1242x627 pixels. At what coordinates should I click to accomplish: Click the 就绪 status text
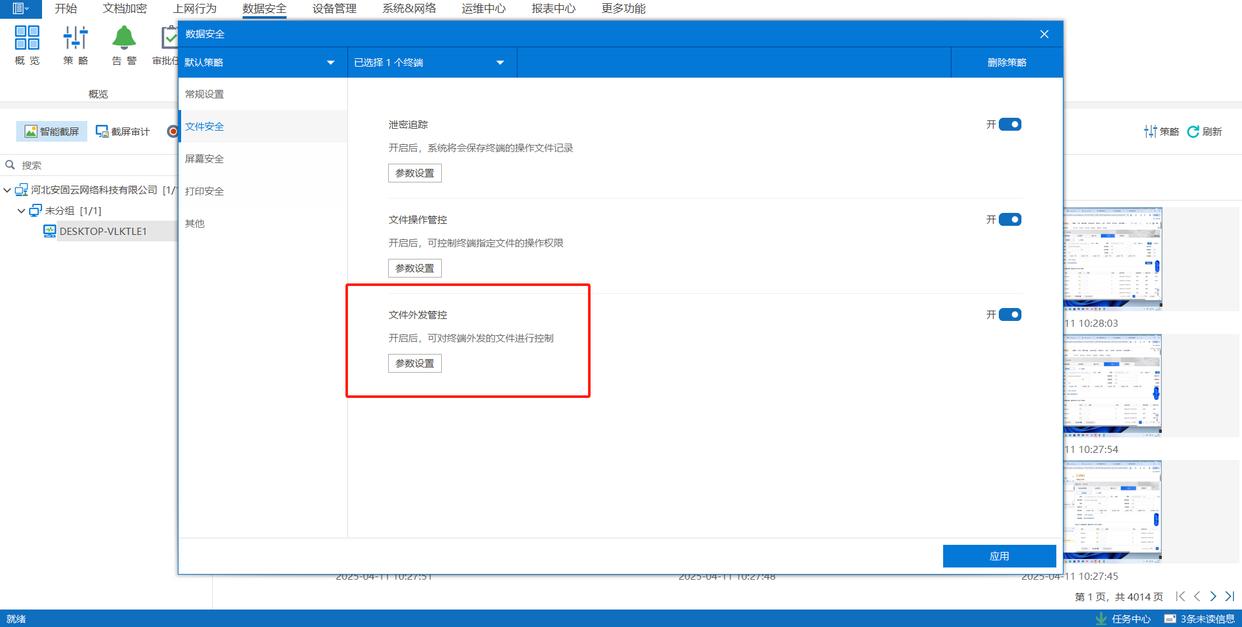point(16,619)
